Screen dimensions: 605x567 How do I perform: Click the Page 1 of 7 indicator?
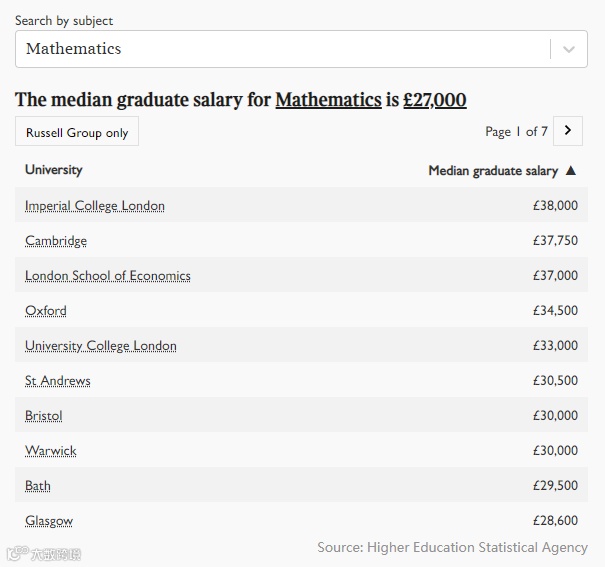coord(516,131)
